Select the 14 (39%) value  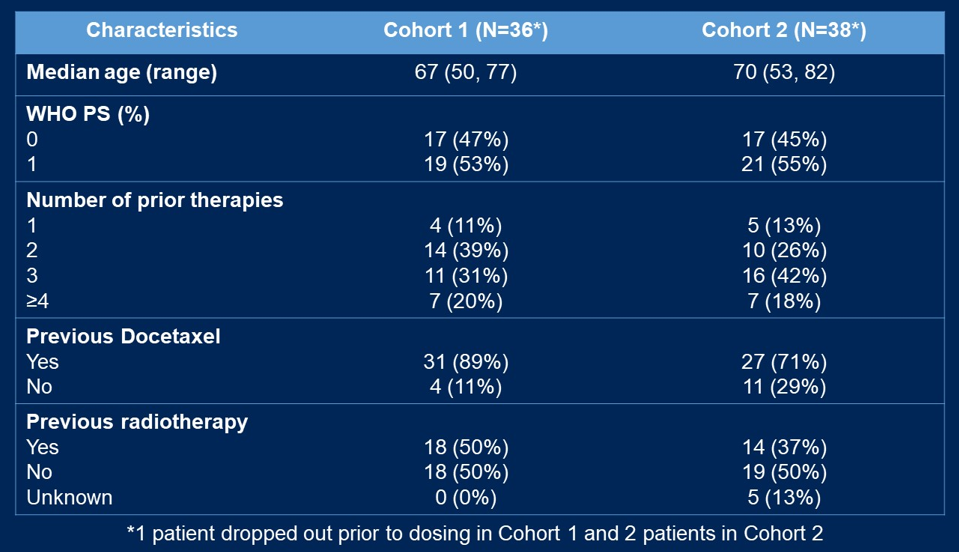465,250
